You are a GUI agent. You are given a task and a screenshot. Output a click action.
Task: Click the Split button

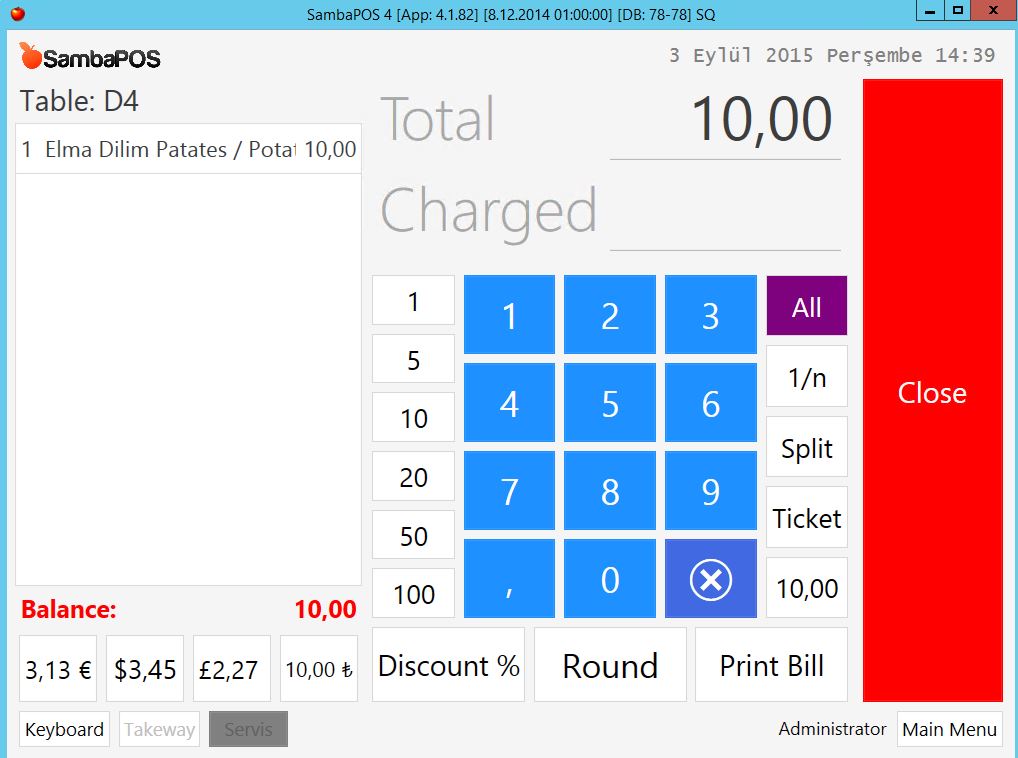pyautogui.click(x=806, y=448)
